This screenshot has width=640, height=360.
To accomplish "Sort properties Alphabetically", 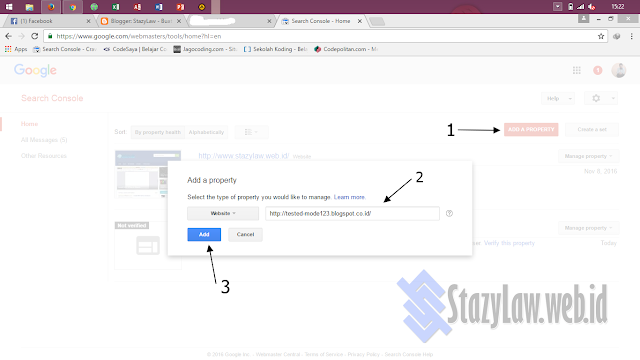I will tap(207, 132).
